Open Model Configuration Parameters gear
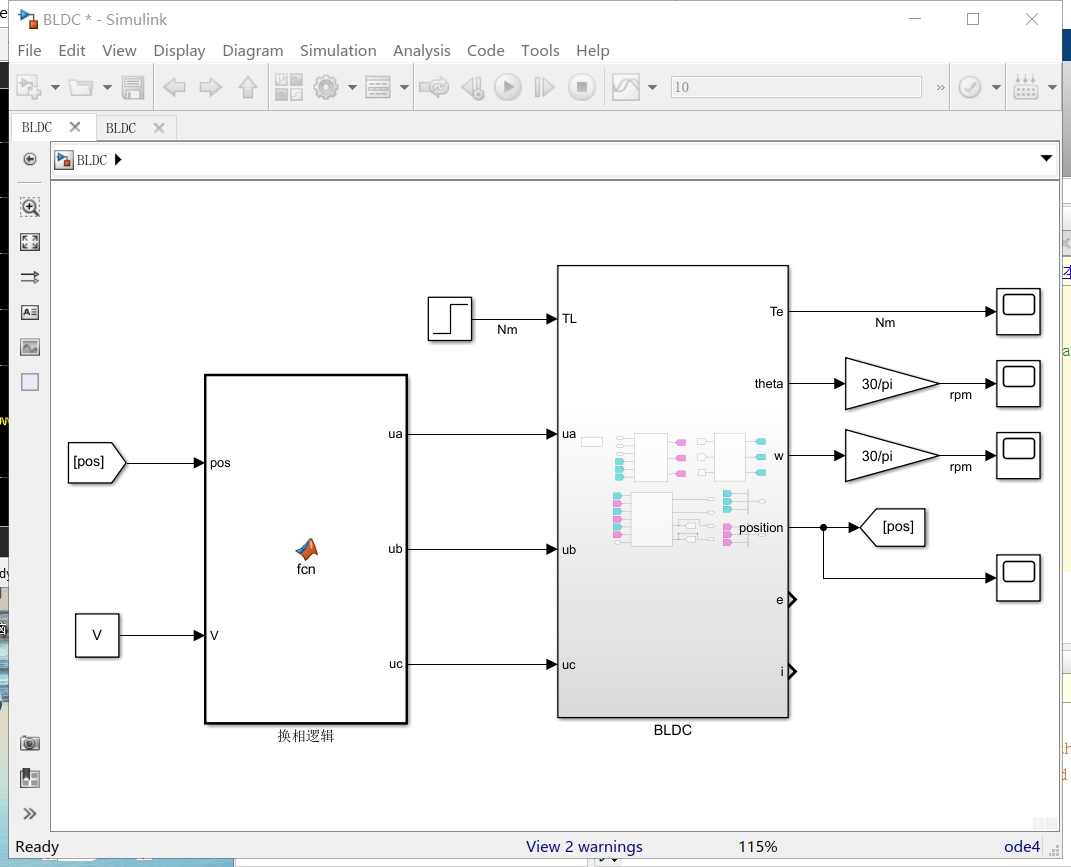1071x867 pixels. pos(326,87)
